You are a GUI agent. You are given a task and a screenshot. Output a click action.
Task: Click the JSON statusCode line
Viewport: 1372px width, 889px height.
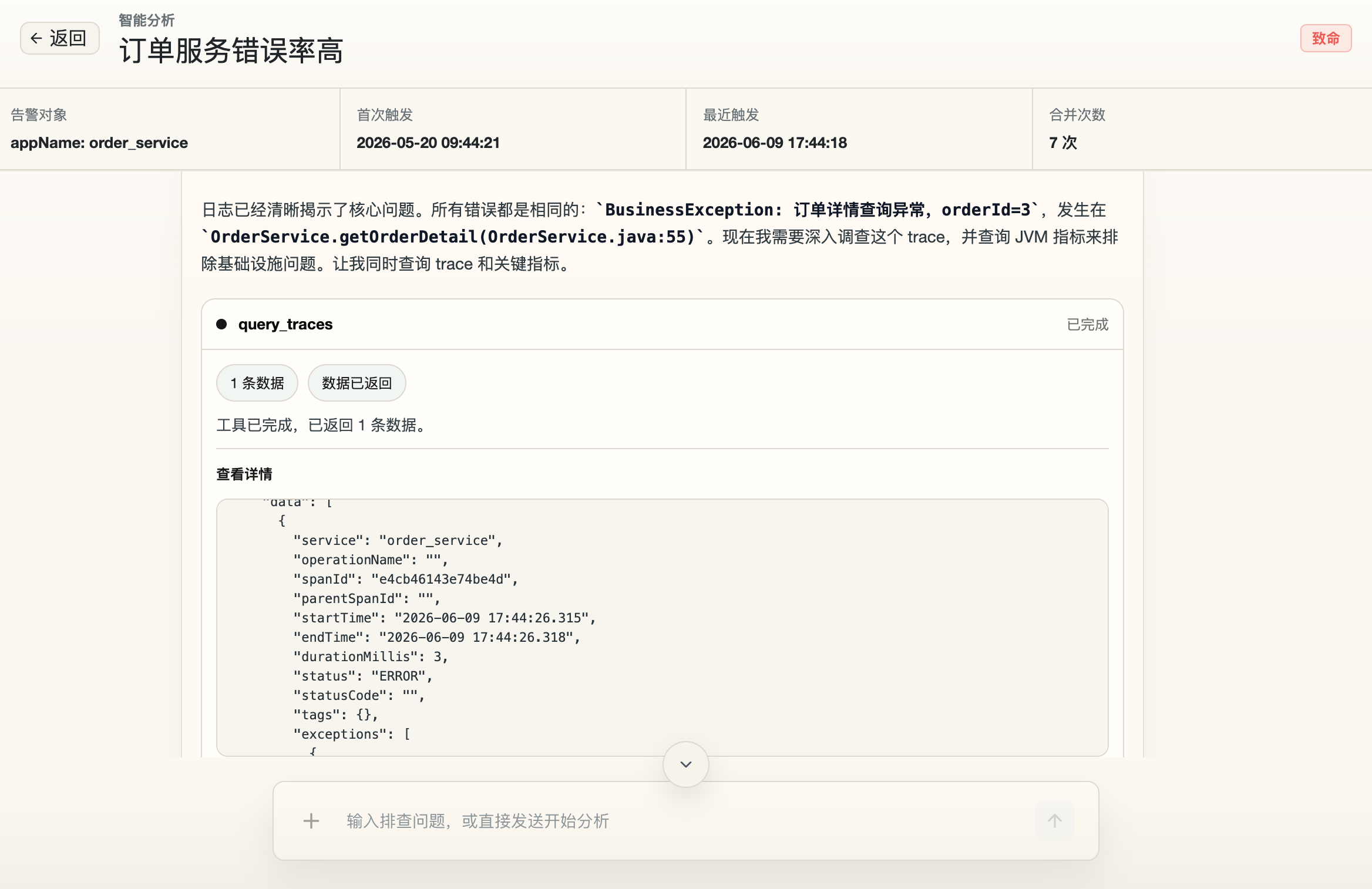point(359,695)
